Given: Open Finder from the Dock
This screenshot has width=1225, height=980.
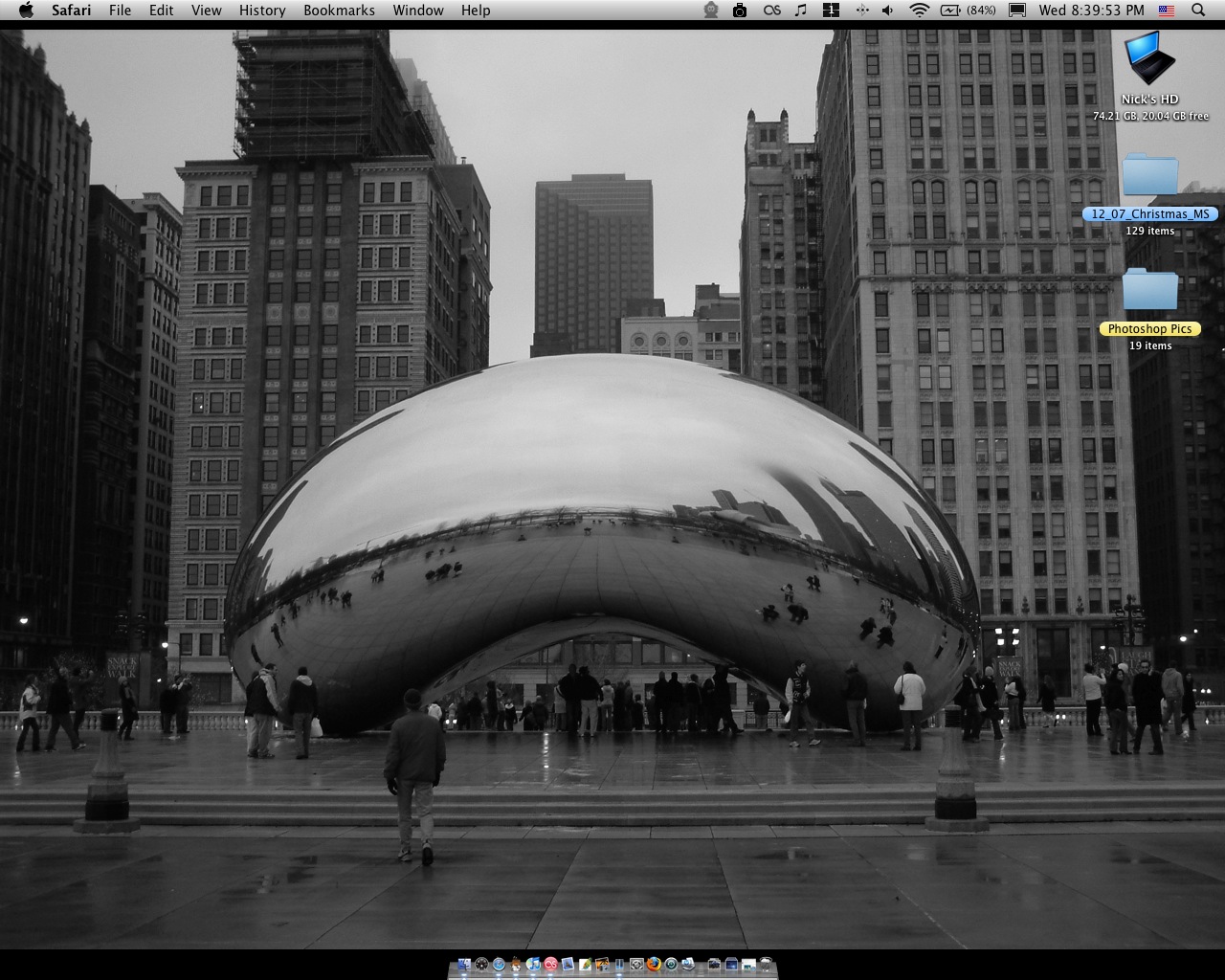Looking at the screenshot, I should [464, 964].
